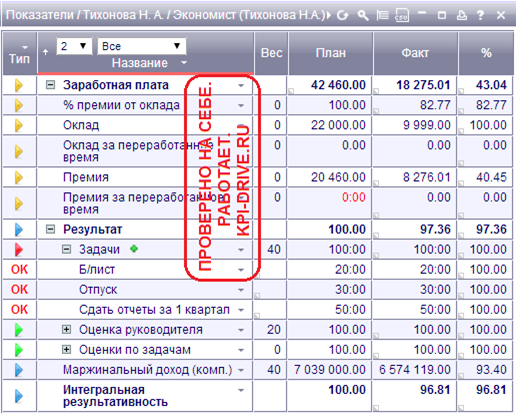Open the level dropdown showing 2

(74, 46)
